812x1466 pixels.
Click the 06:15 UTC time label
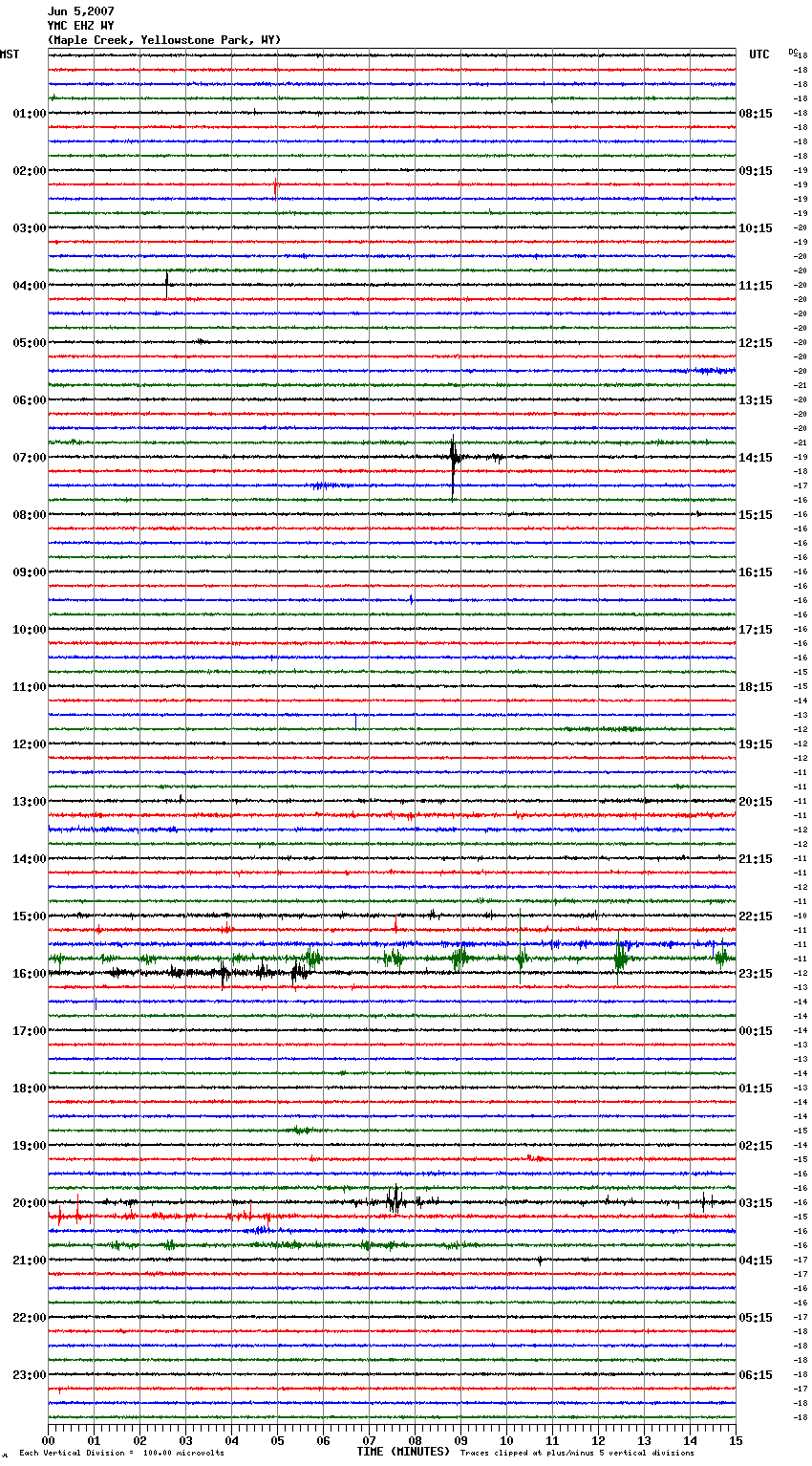click(x=756, y=1375)
